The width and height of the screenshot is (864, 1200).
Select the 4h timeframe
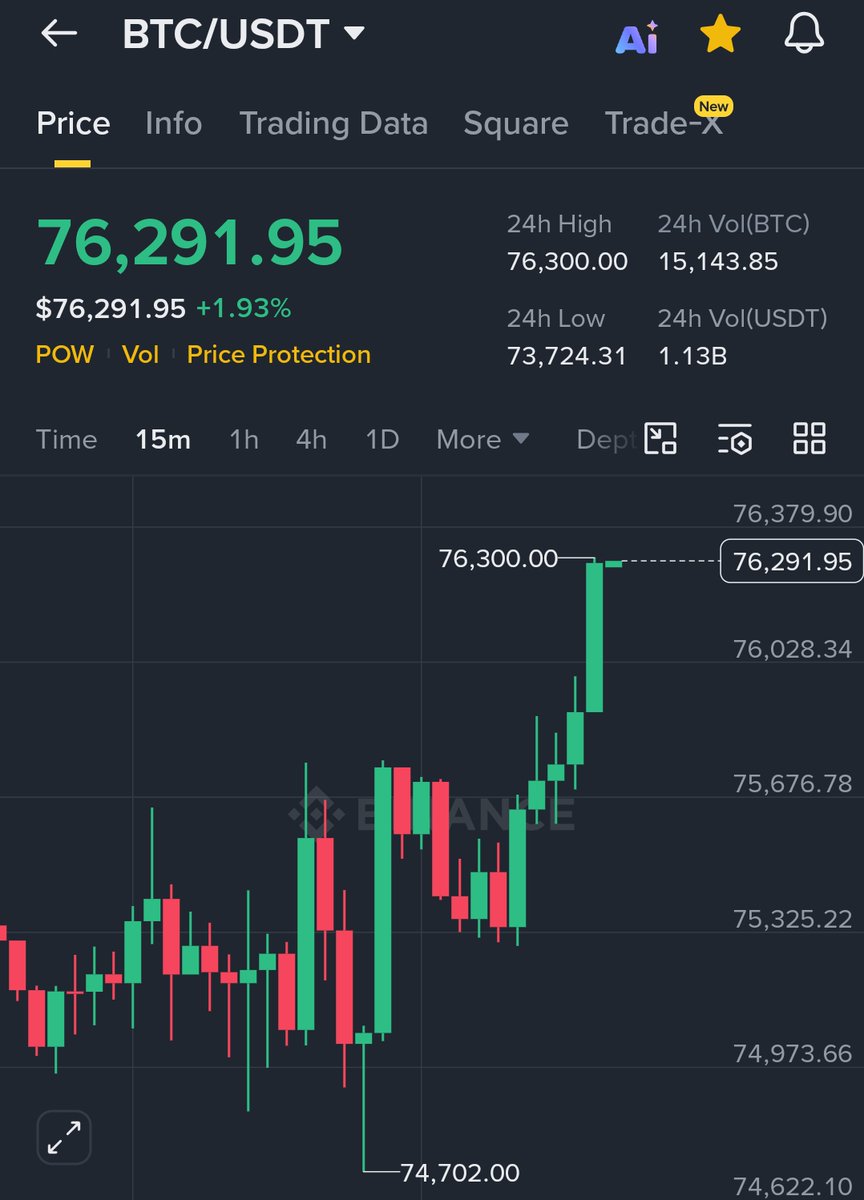(x=311, y=439)
